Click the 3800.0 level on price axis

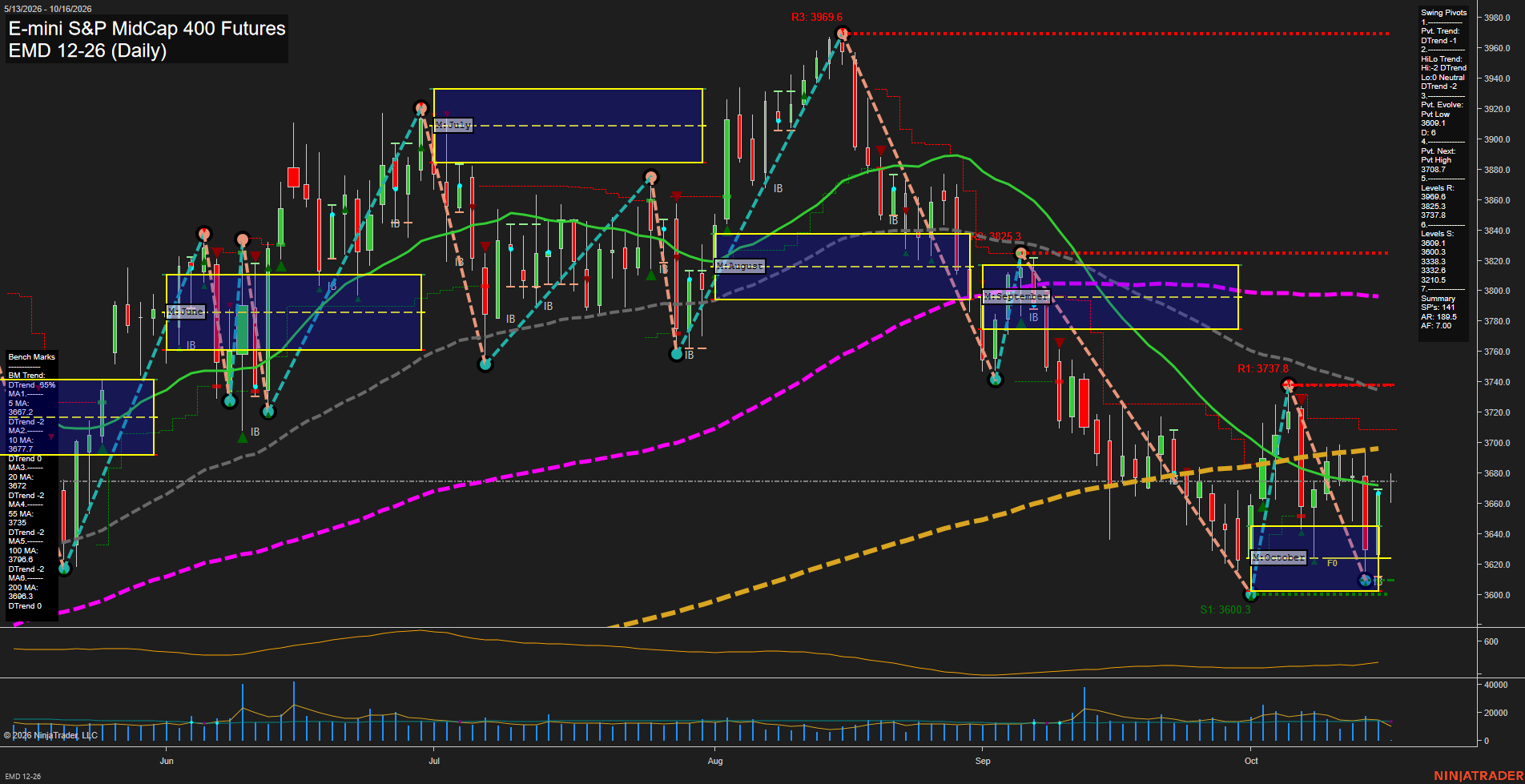tap(1497, 291)
